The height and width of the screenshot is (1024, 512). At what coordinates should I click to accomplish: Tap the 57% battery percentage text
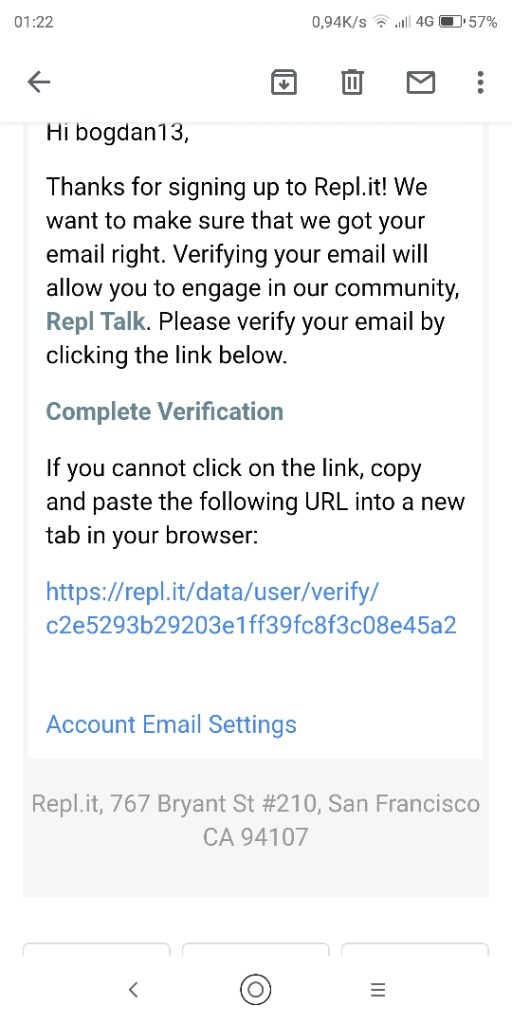(x=482, y=22)
